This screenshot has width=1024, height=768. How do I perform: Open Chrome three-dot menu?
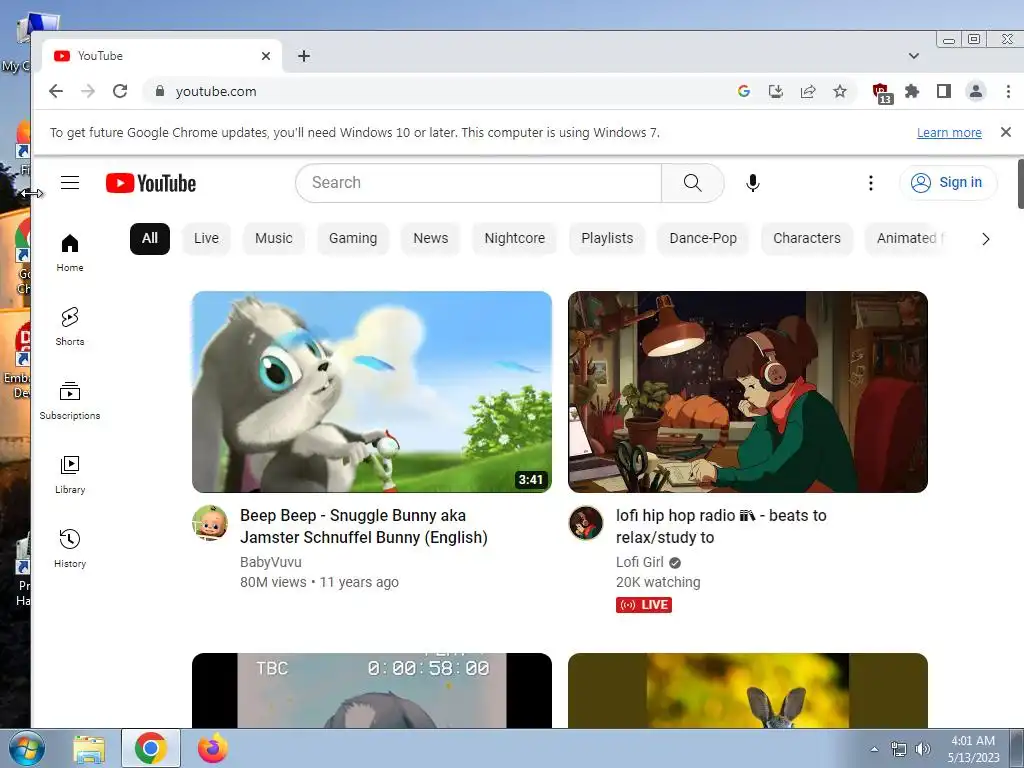click(x=1008, y=91)
